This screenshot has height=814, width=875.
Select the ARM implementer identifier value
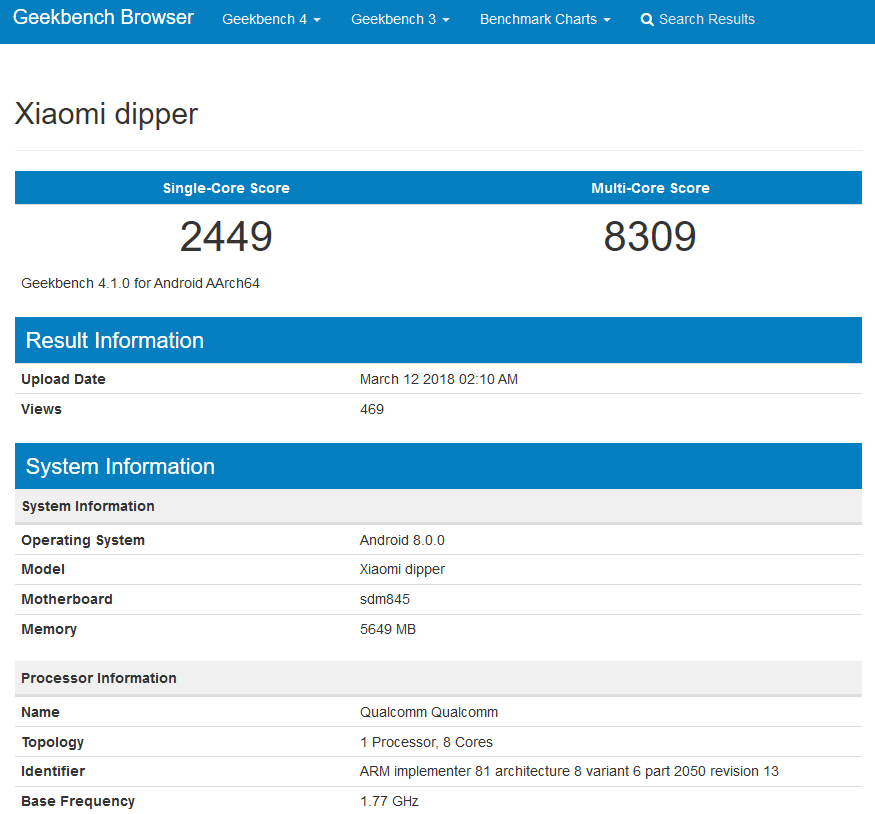569,772
